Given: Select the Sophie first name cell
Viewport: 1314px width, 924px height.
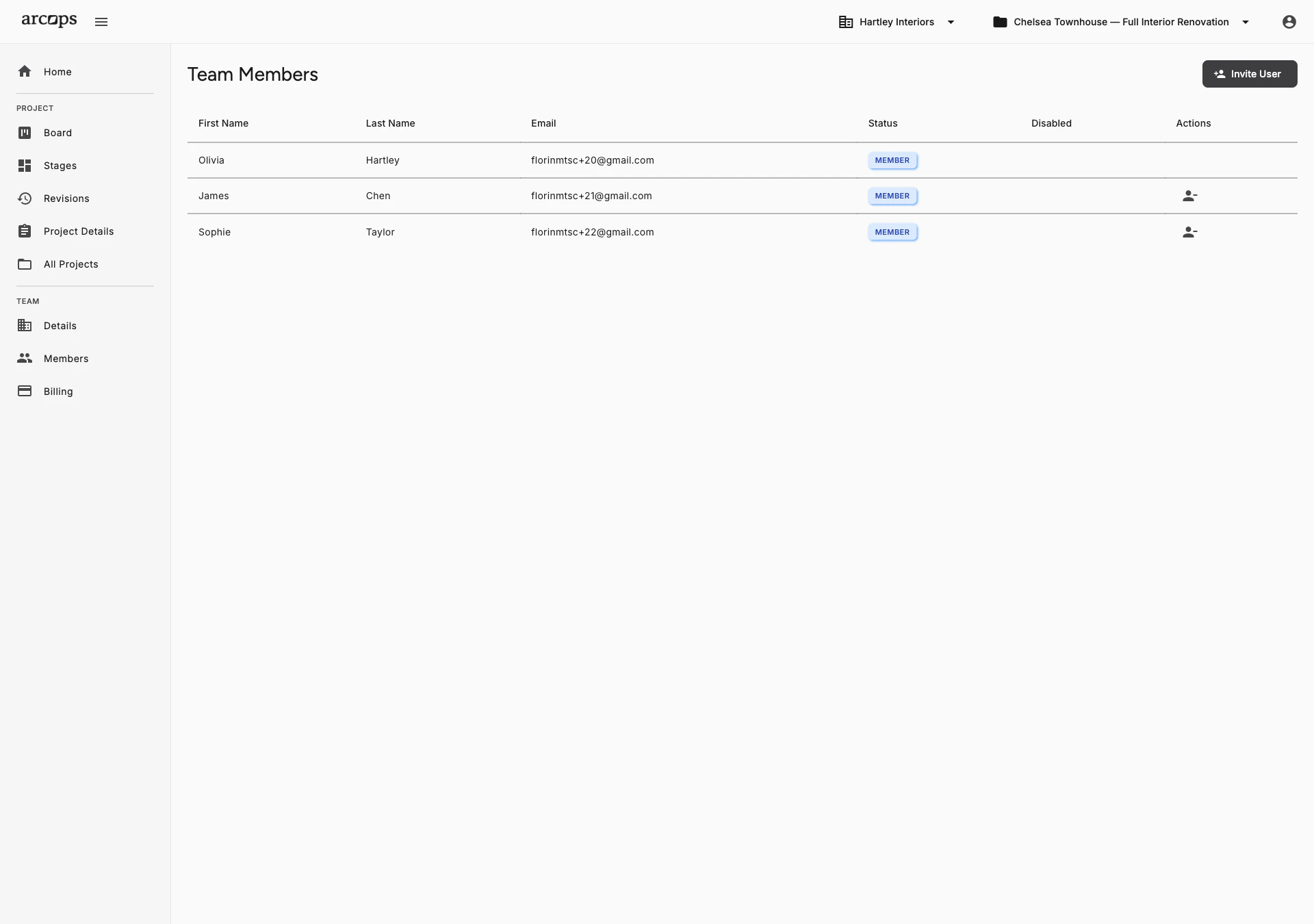Looking at the screenshot, I should pyautogui.click(x=214, y=232).
